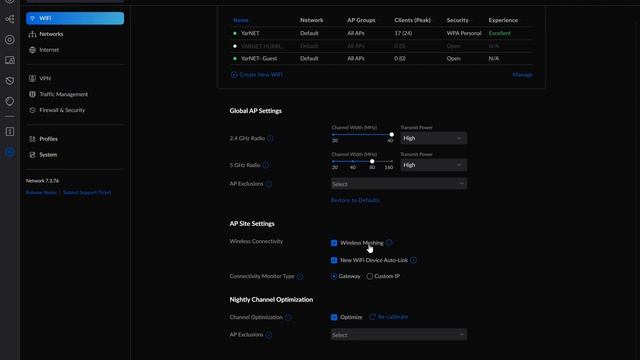The image size is (640, 360).
Task: Click the Network 7.3.76 version text
Action: click(x=42, y=180)
